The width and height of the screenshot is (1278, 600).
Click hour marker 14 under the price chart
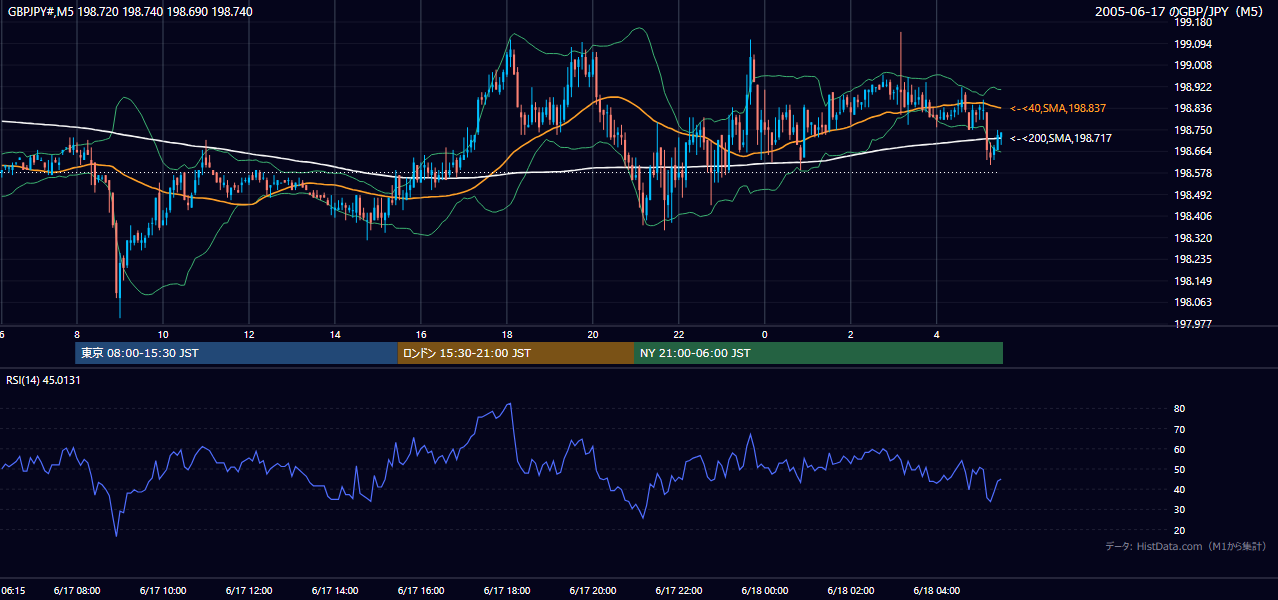(x=334, y=334)
